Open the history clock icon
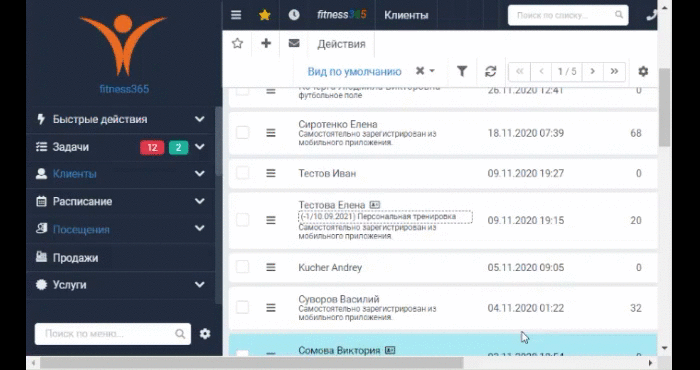 (294, 15)
